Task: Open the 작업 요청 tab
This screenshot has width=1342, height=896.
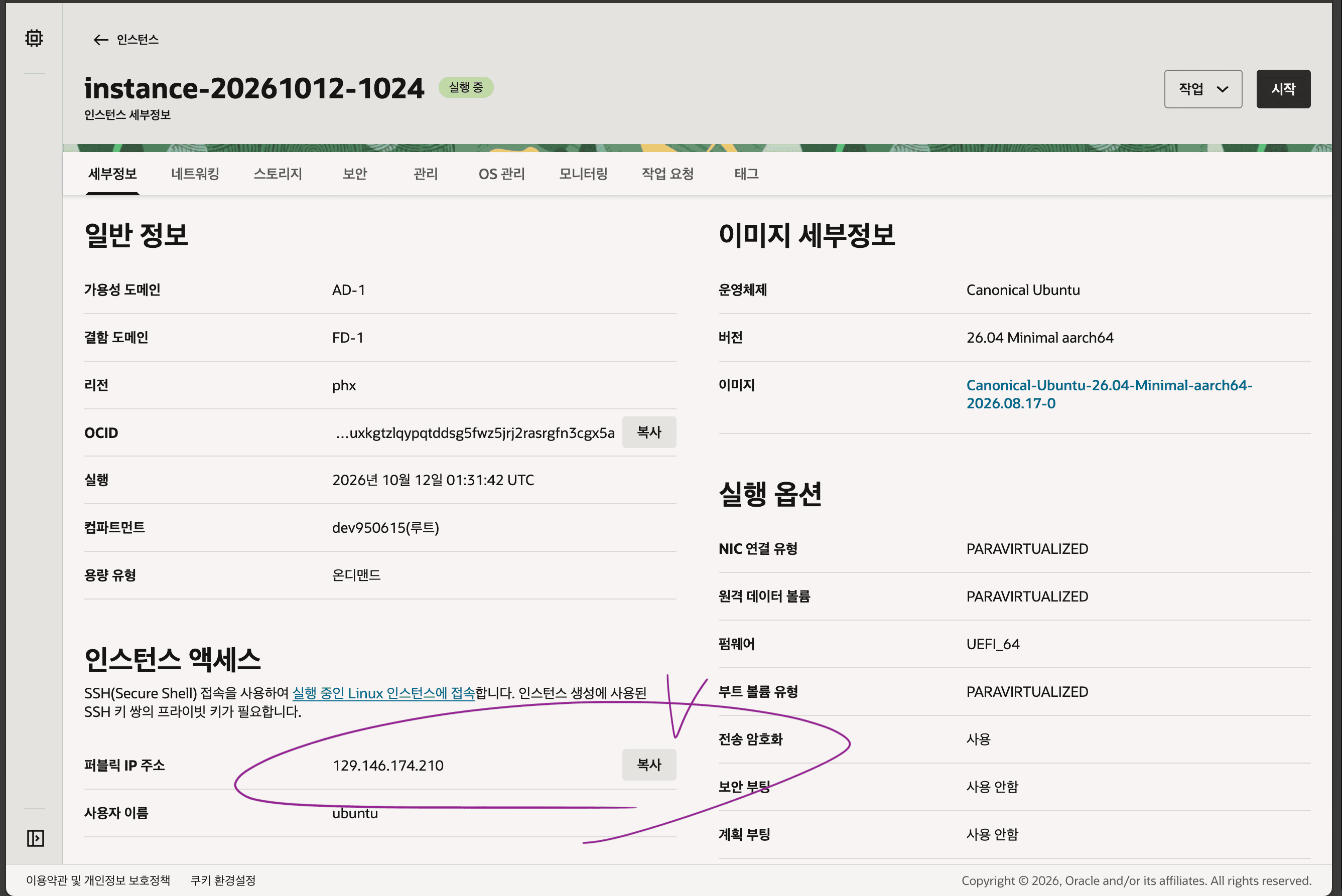Action: pos(667,174)
